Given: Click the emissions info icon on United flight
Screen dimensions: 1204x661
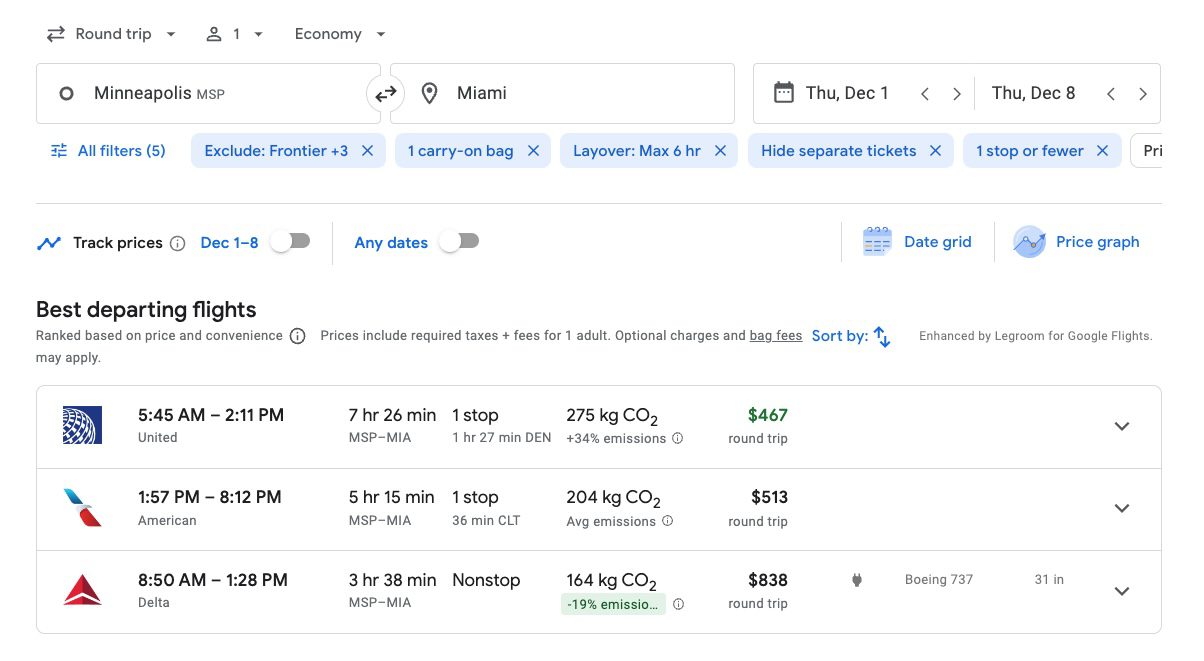Looking at the screenshot, I should click(x=679, y=438).
